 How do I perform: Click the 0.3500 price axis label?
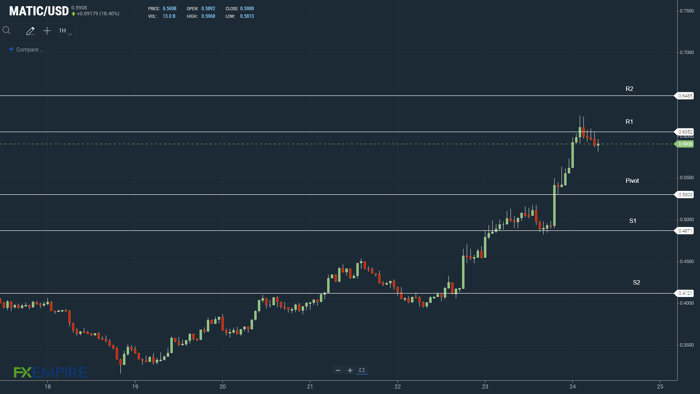[x=687, y=345]
